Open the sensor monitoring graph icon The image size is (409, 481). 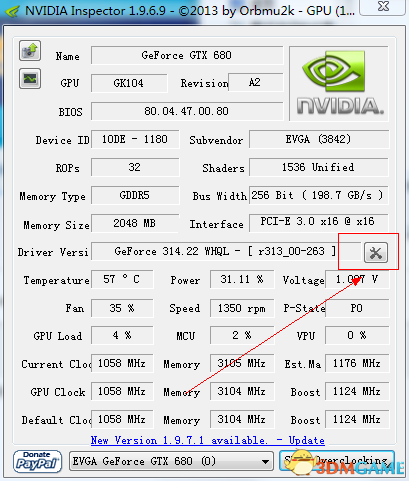pos(30,79)
